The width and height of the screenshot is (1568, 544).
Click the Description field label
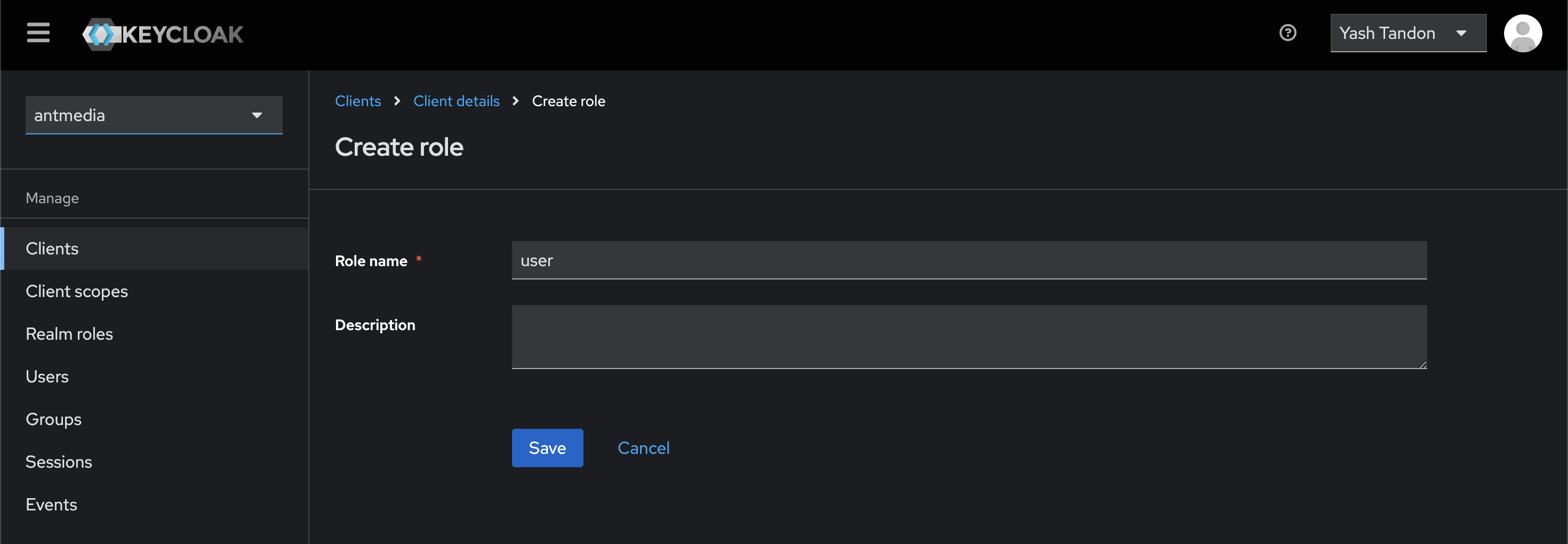375,325
